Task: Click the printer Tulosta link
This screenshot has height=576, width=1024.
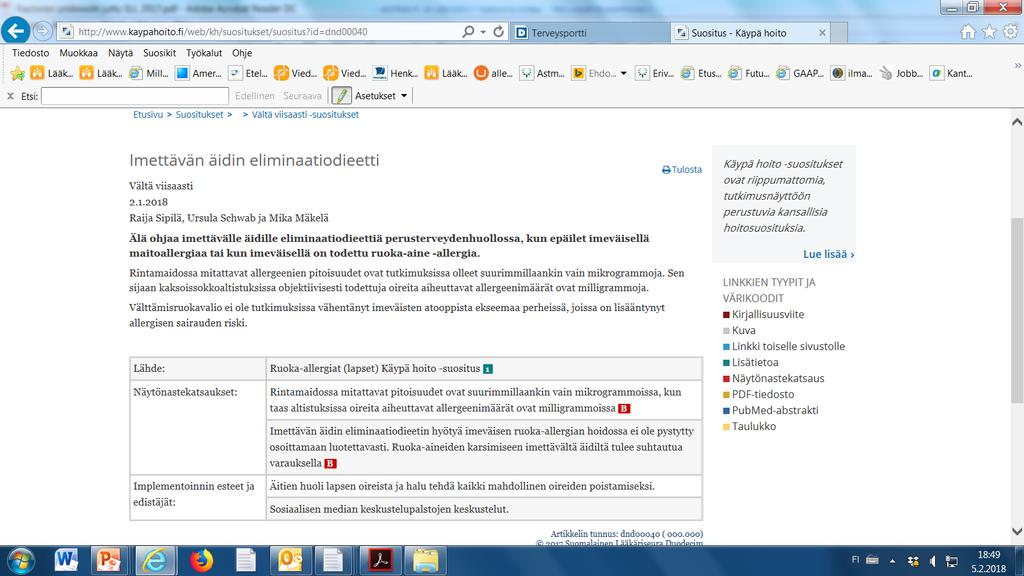Action: (682, 169)
